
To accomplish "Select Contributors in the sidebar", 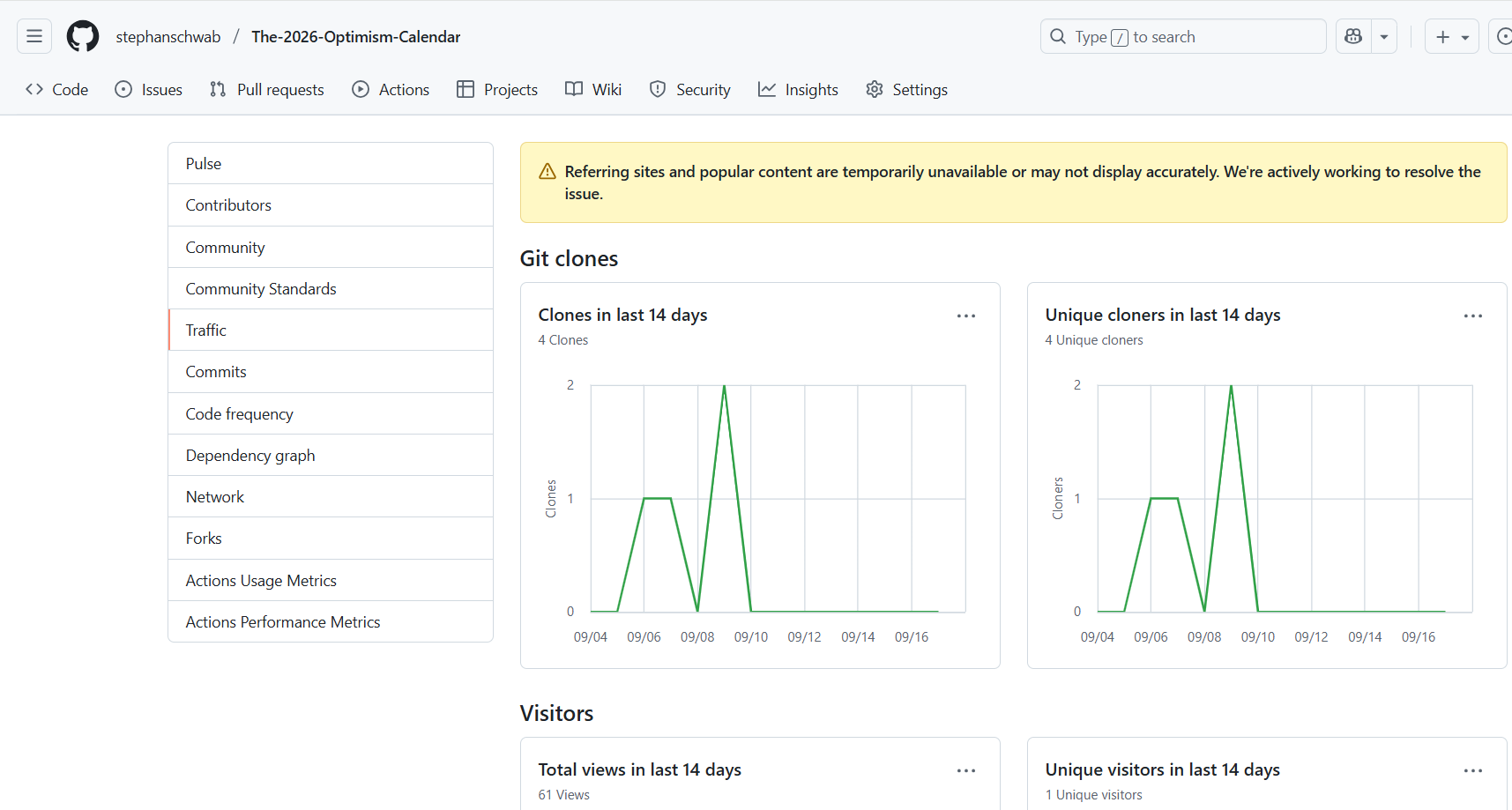I will click(228, 204).
